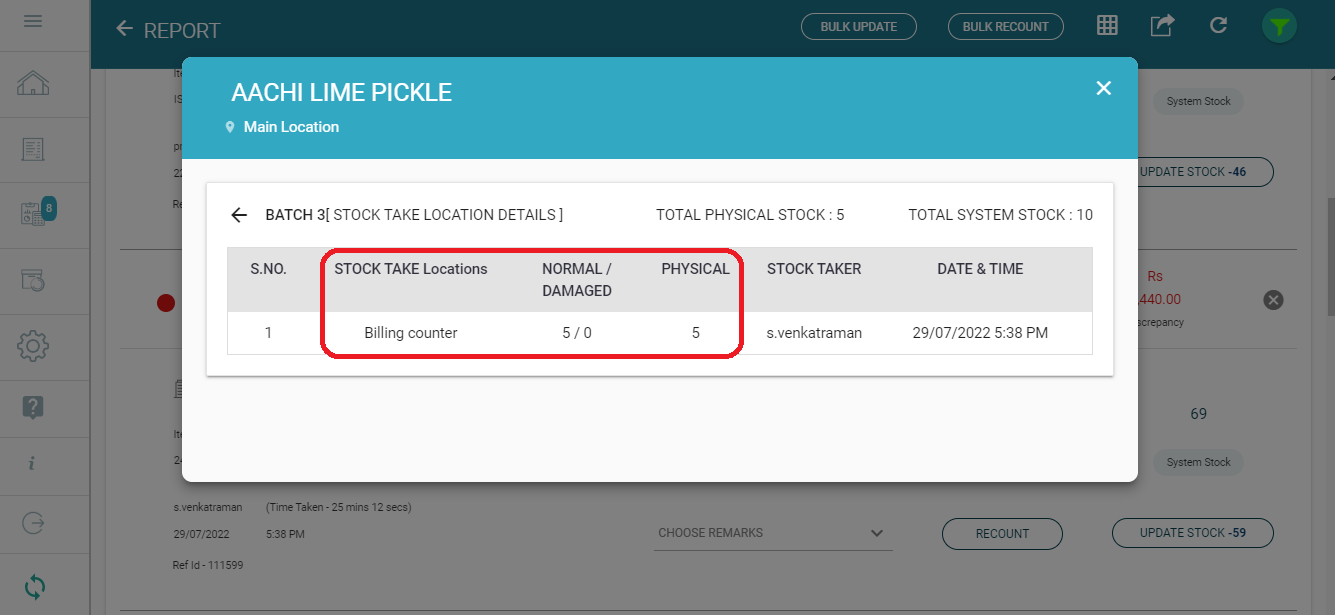Click the refresh icon in header
Viewport: 1335px width, 615px height.
coord(1218,26)
